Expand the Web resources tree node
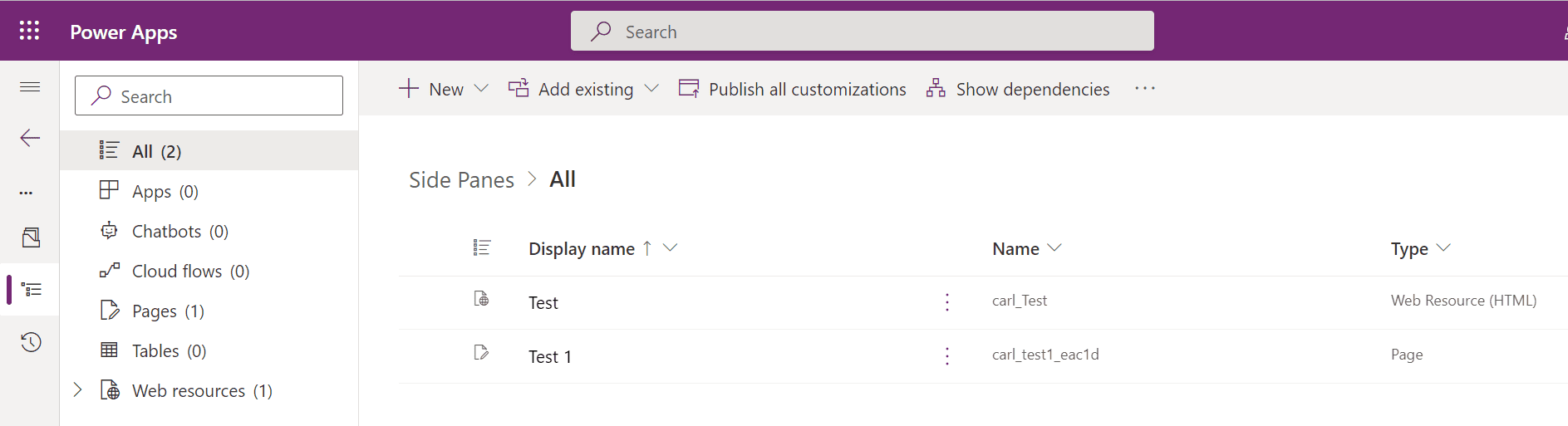1568x426 pixels. (x=77, y=389)
